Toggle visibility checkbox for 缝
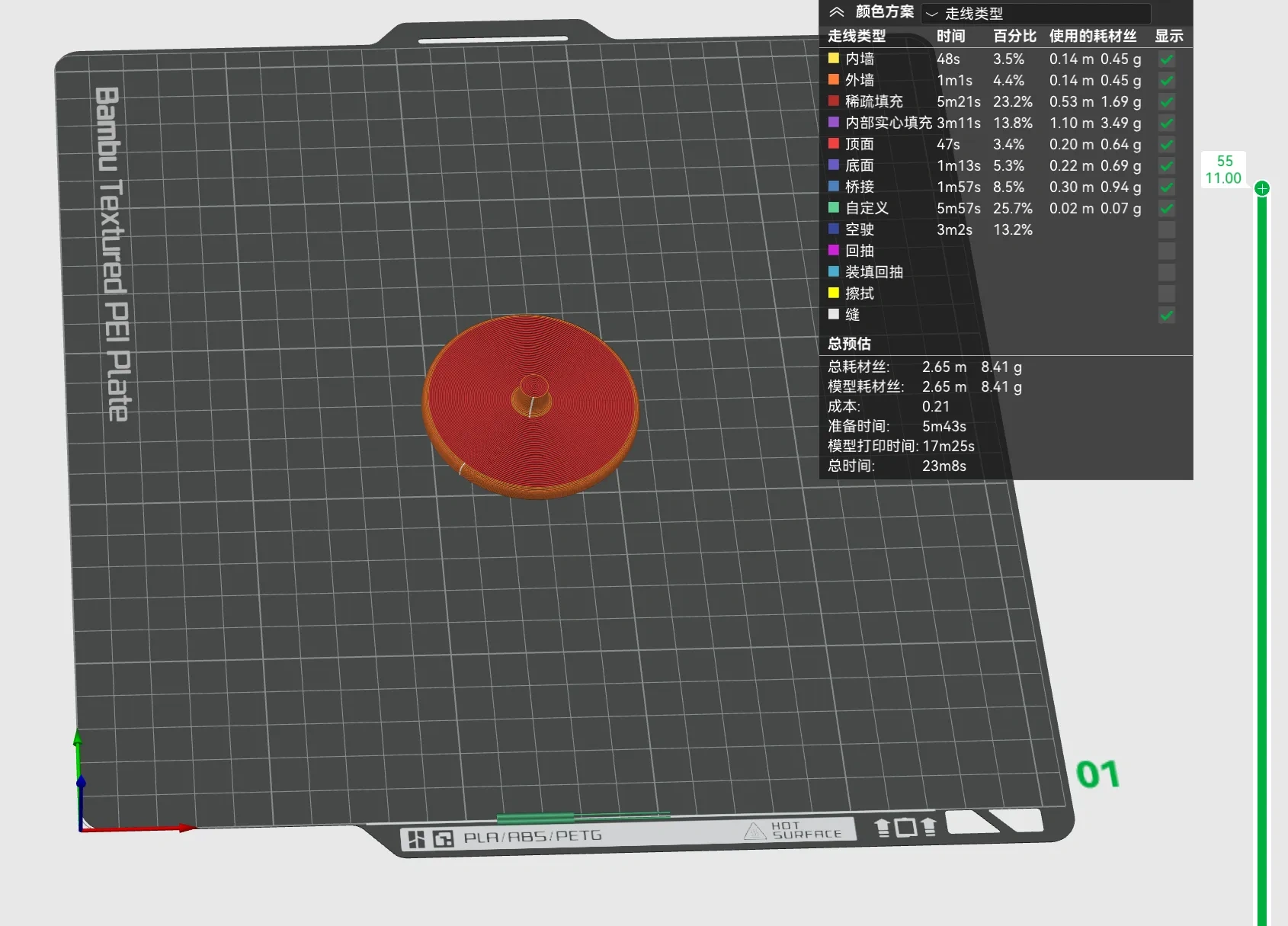Image resolution: width=1288 pixels, height=926 pixels. [1167, 315]
